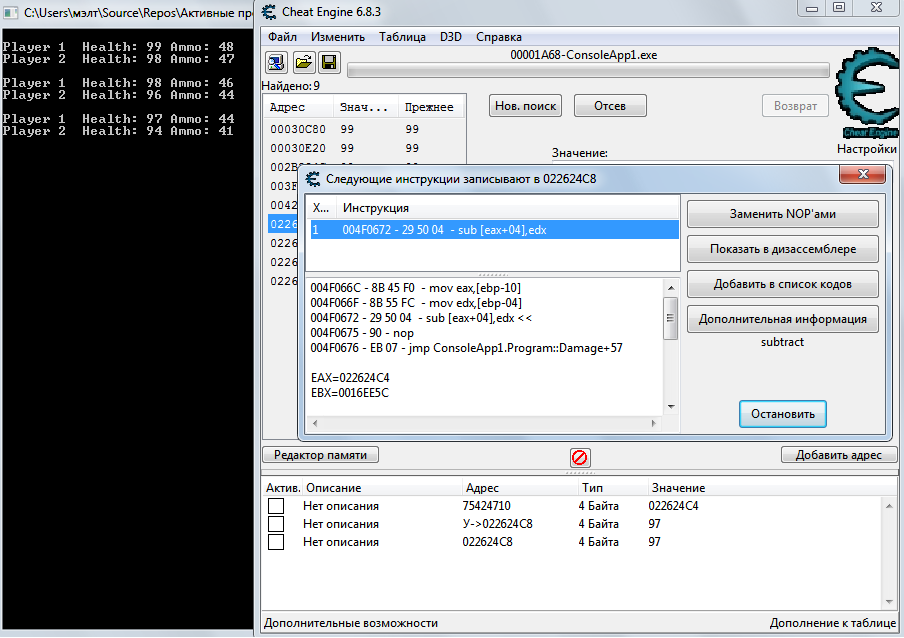Toggle the checkbox for pointer У->022624C8

(276, 524)
